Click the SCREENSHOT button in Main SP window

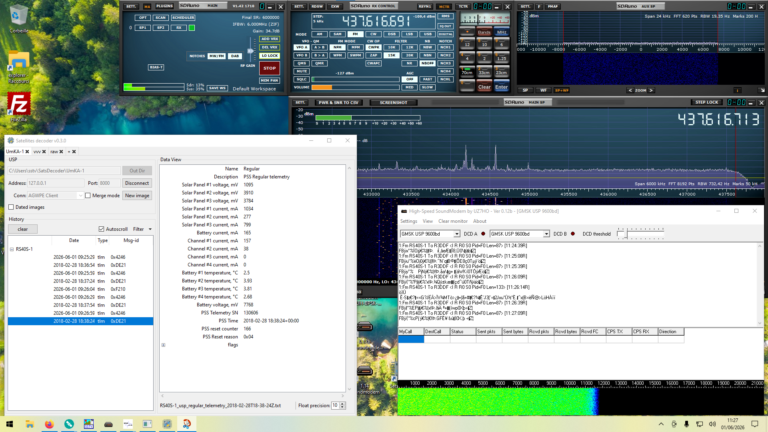coord(393,102)
